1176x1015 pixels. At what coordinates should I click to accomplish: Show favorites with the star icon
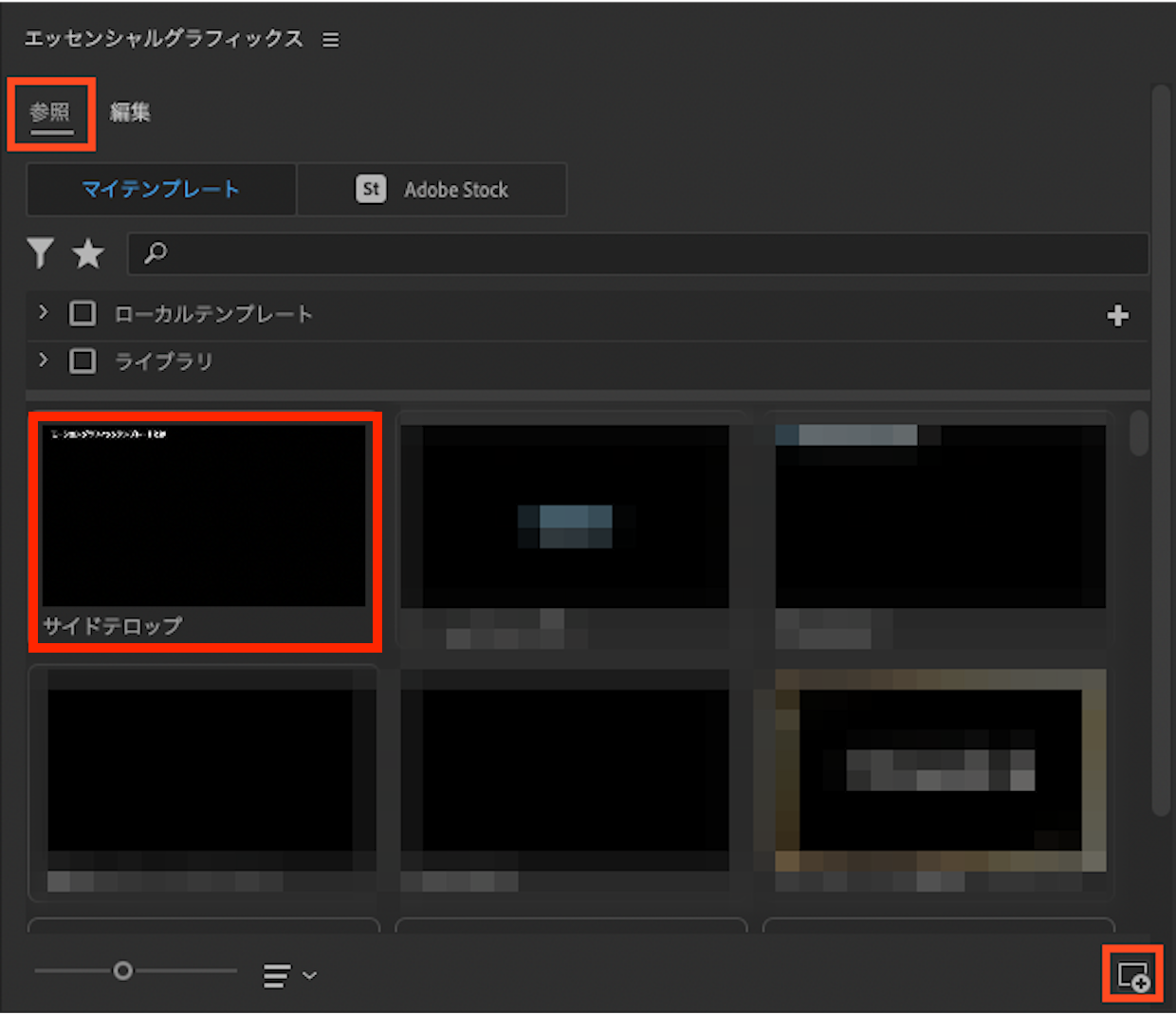click(88, 253)
